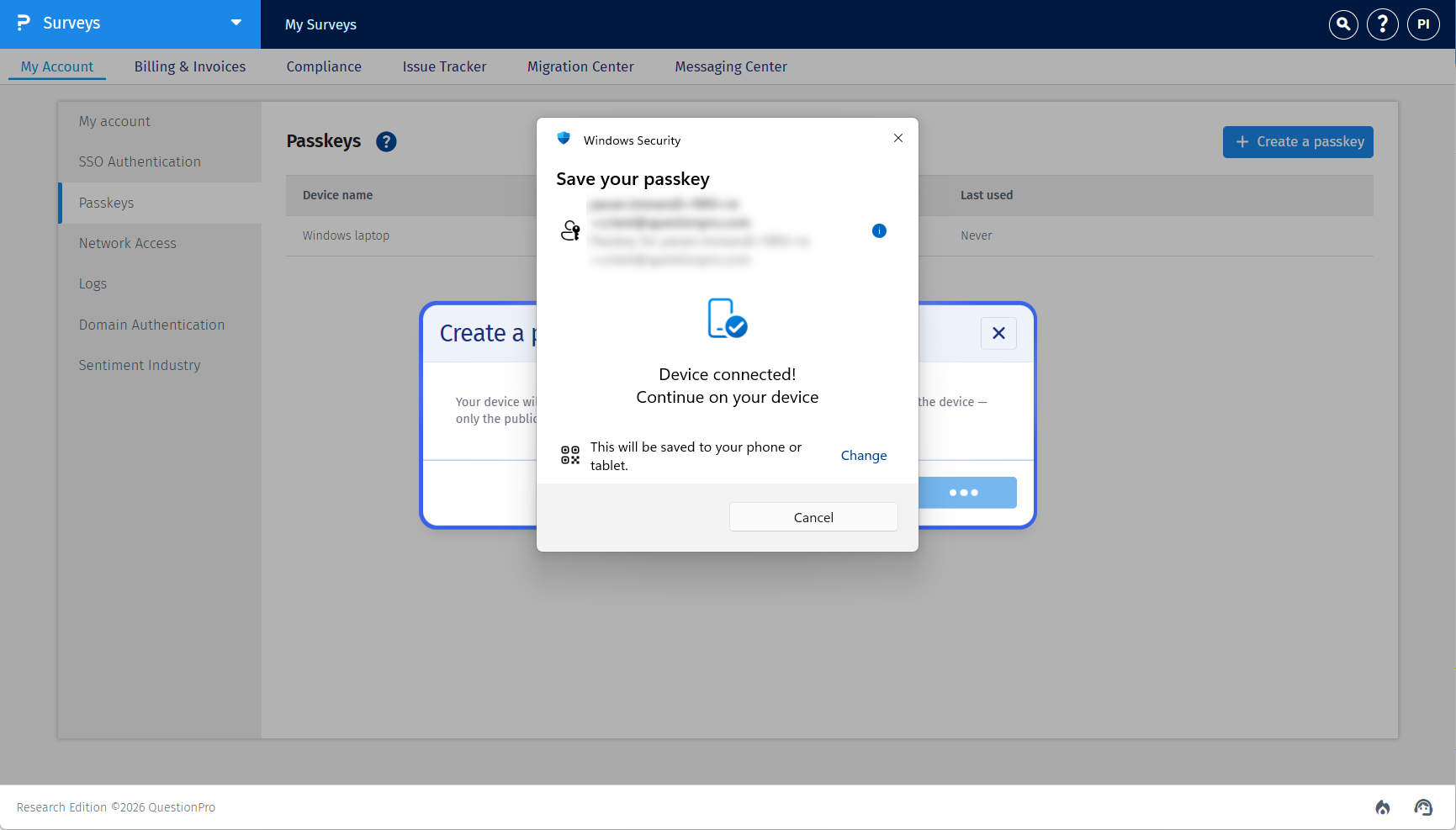Click Cancel in Windows Security dialog
This screenshot has width=1456, height=830.
point(813,517)
